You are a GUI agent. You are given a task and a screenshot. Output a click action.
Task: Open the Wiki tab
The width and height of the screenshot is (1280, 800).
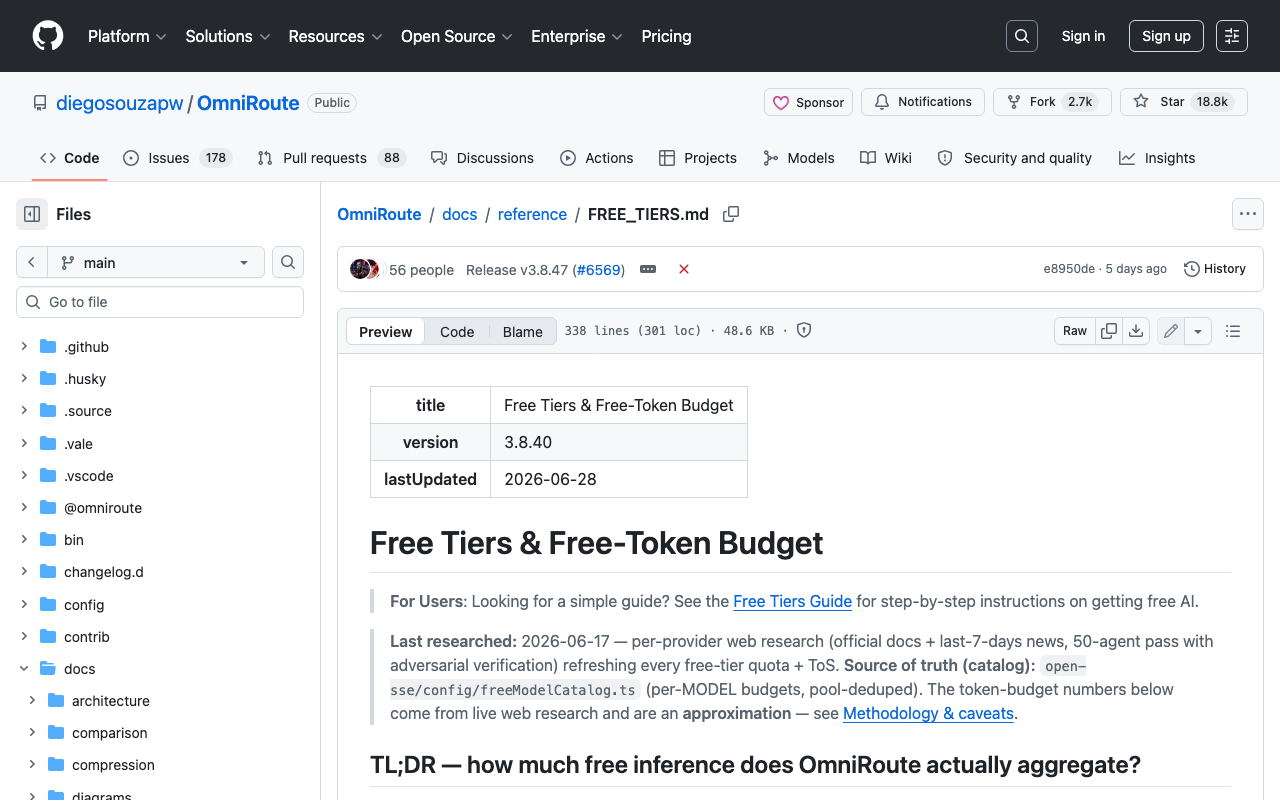point(886,158)
